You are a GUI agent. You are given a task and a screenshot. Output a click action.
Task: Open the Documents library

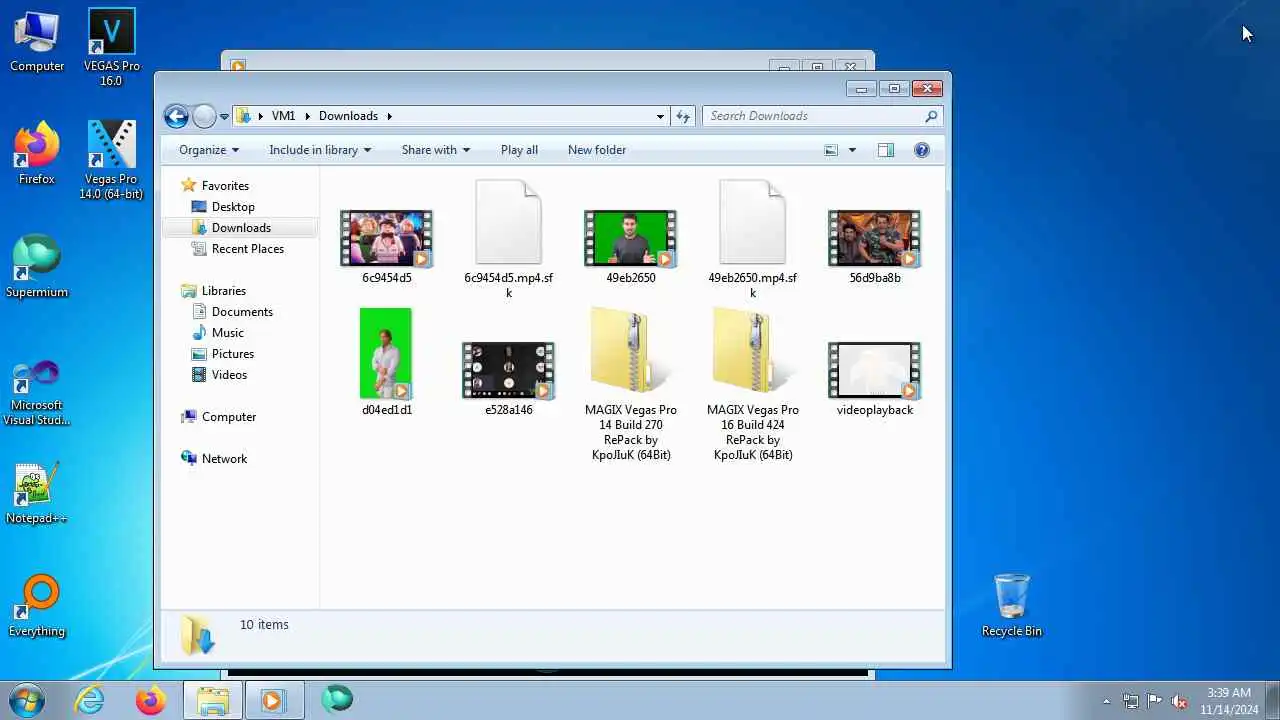pos(242,312)
